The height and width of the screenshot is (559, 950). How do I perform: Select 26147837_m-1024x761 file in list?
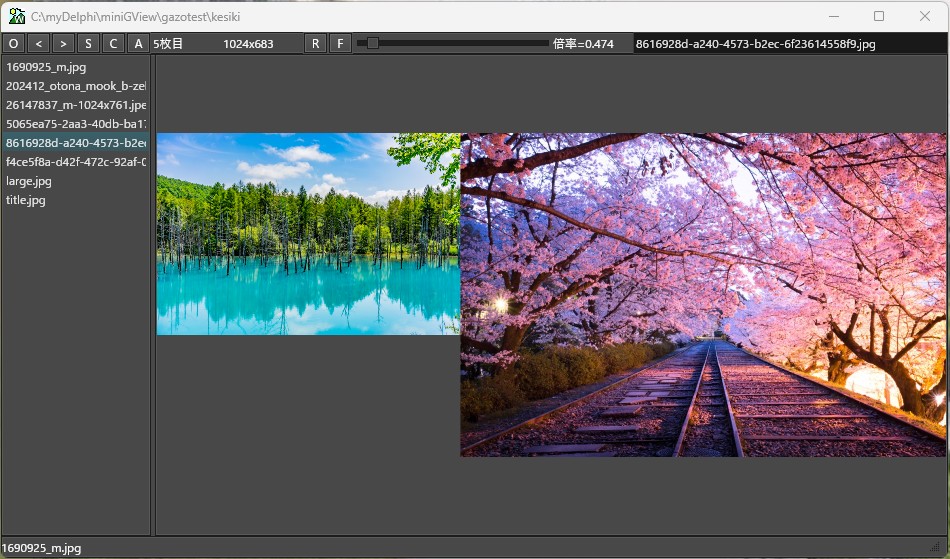[x=76, y=105]
